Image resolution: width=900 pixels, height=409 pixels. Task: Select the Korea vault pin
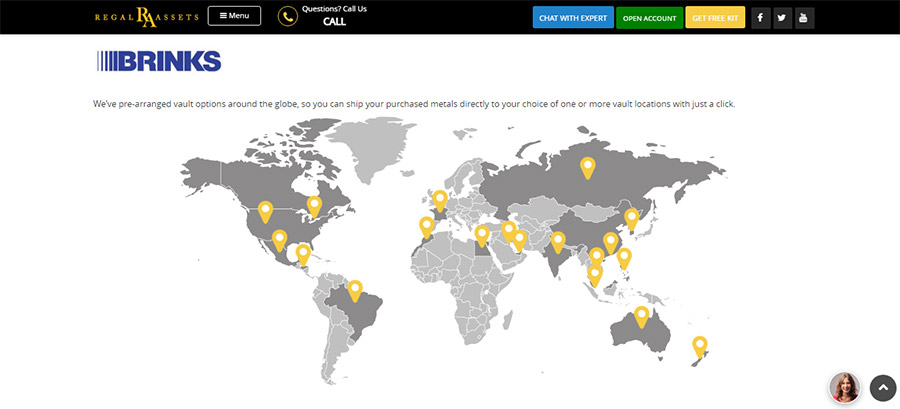(x=631, y=220)
